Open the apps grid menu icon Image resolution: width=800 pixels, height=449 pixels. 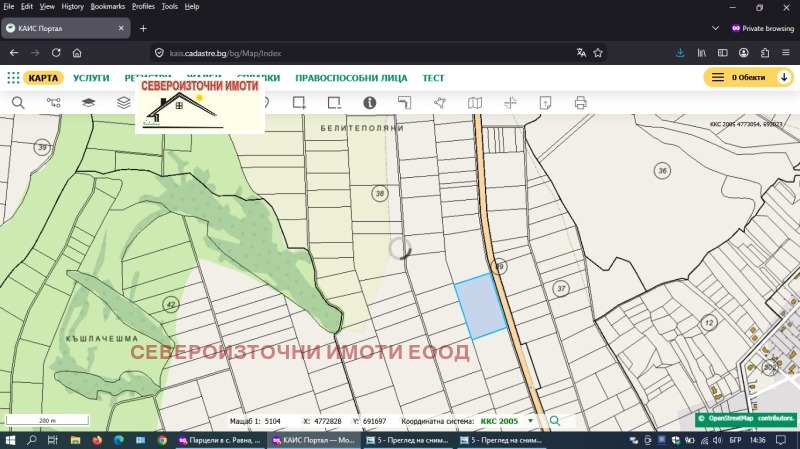(x=13, y=78)
